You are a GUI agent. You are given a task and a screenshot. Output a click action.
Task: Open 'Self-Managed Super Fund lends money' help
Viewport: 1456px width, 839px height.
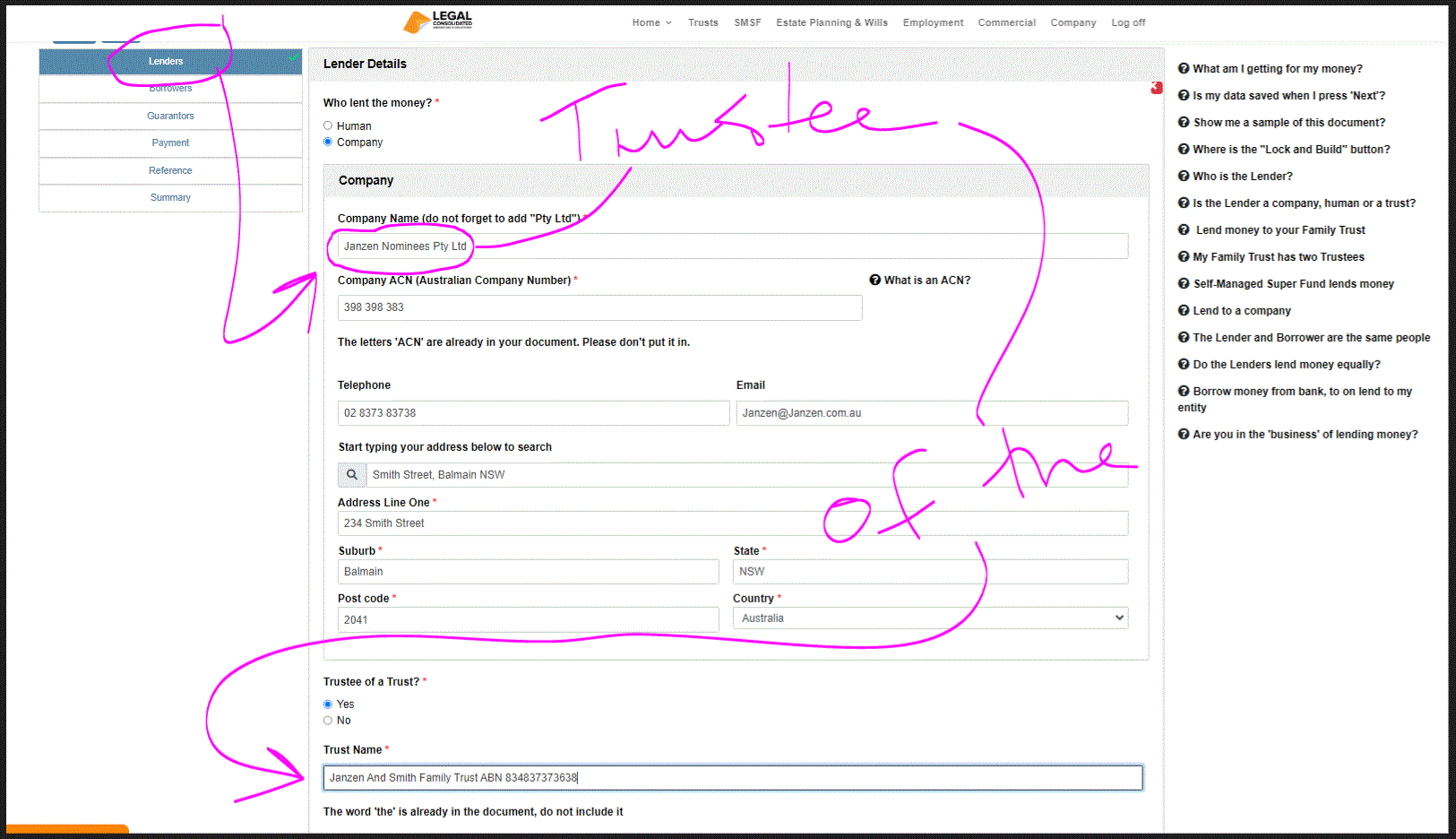(1294, 284)
